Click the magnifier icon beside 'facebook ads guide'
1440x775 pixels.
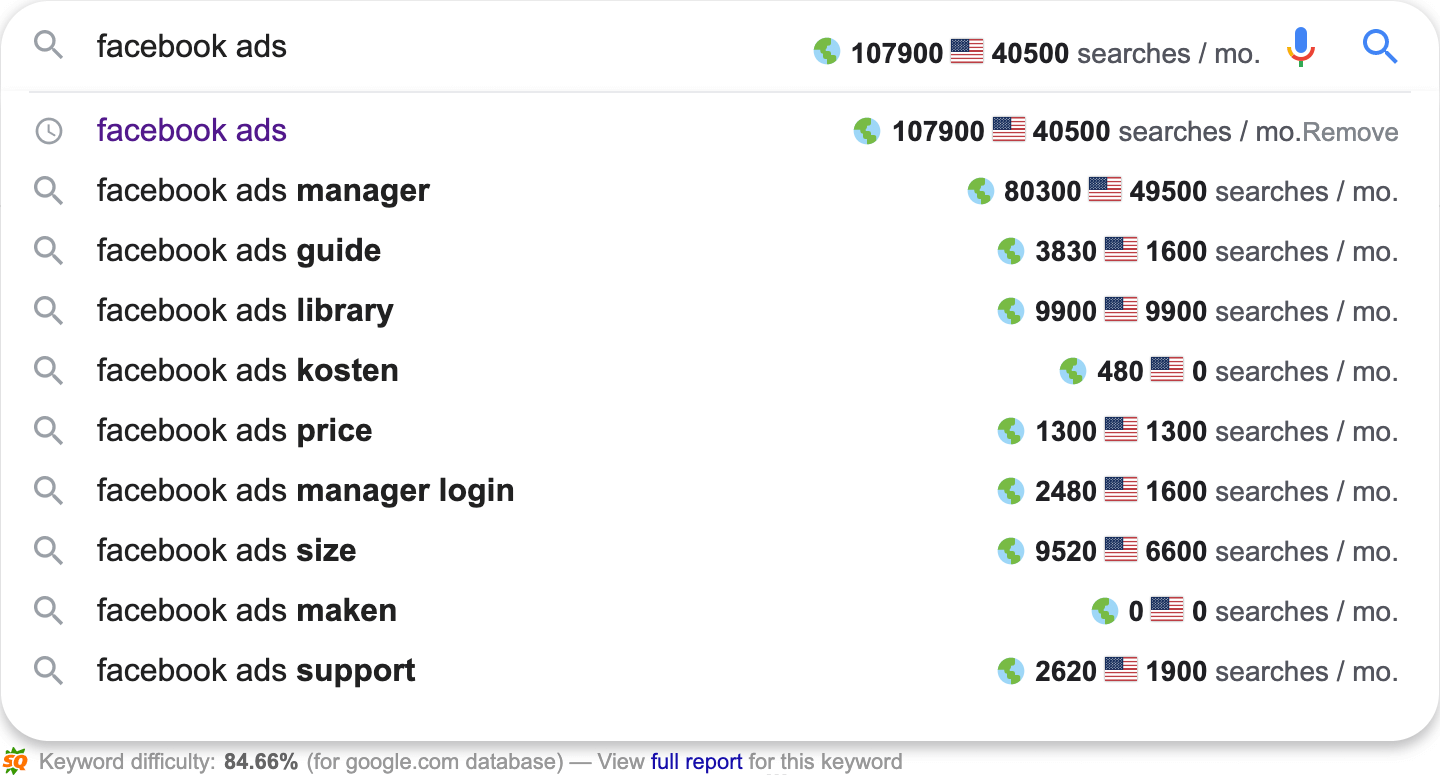coord(48,250)
